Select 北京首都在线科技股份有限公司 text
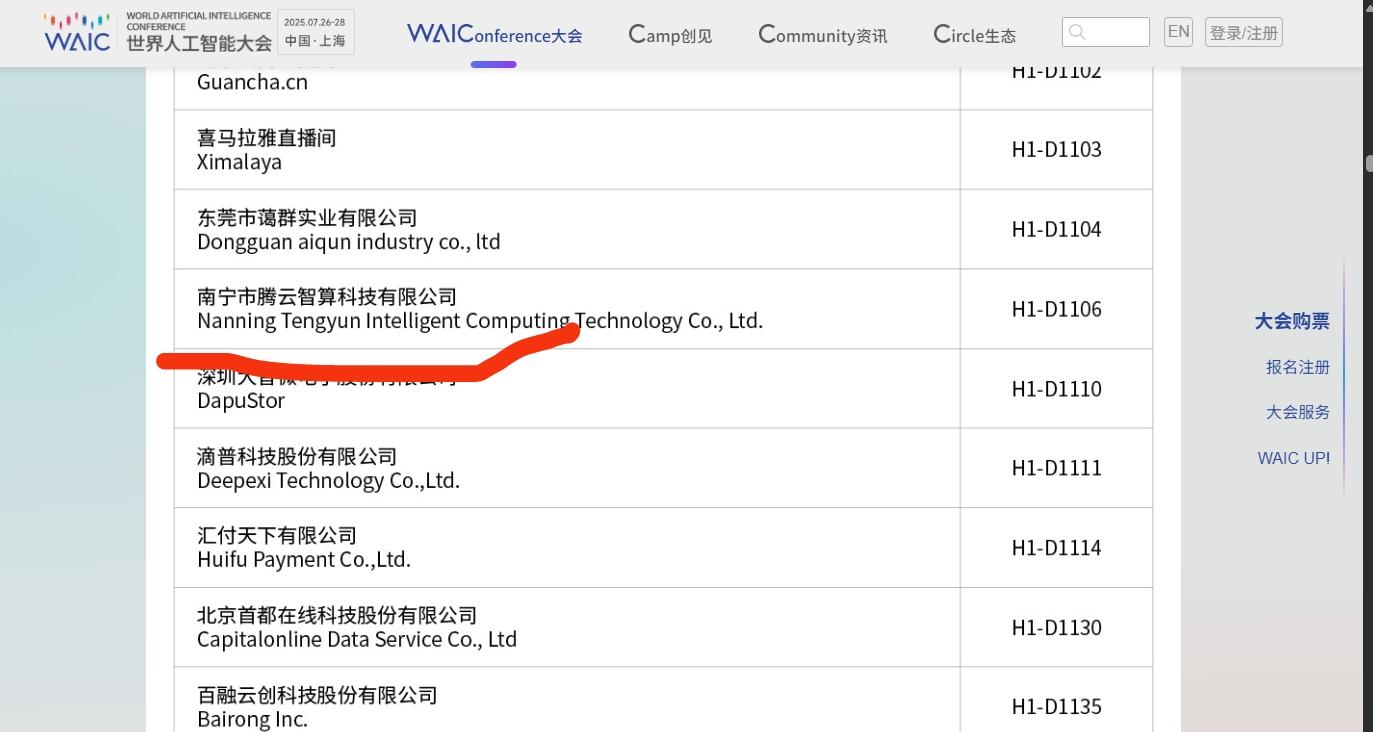 click(337, 615)
